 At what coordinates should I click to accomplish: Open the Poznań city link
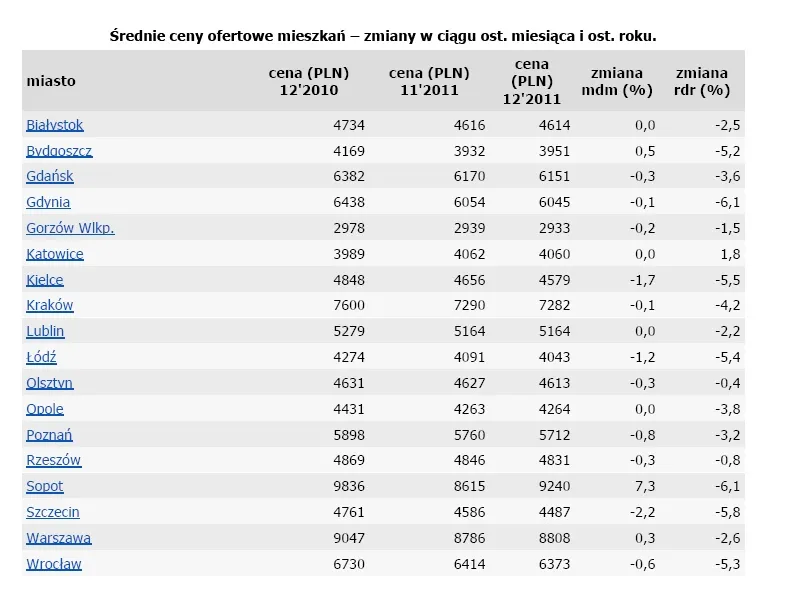point(49,435)
